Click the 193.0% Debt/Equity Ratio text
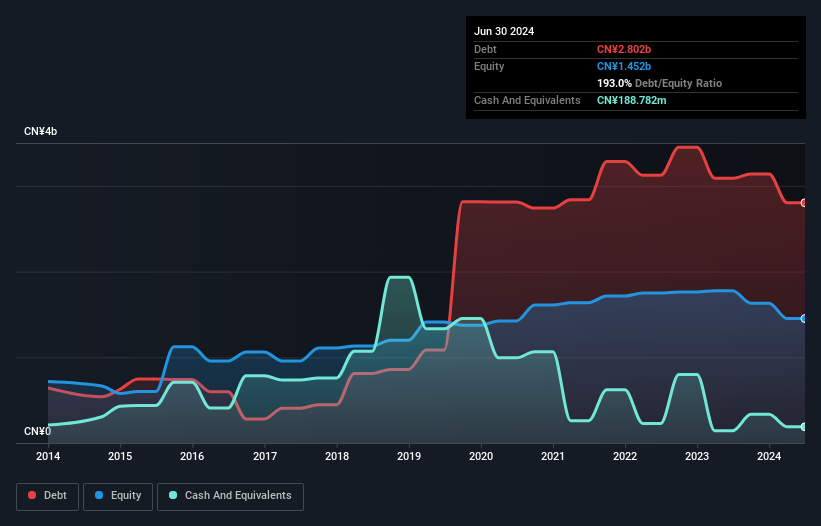 [659, 83]
